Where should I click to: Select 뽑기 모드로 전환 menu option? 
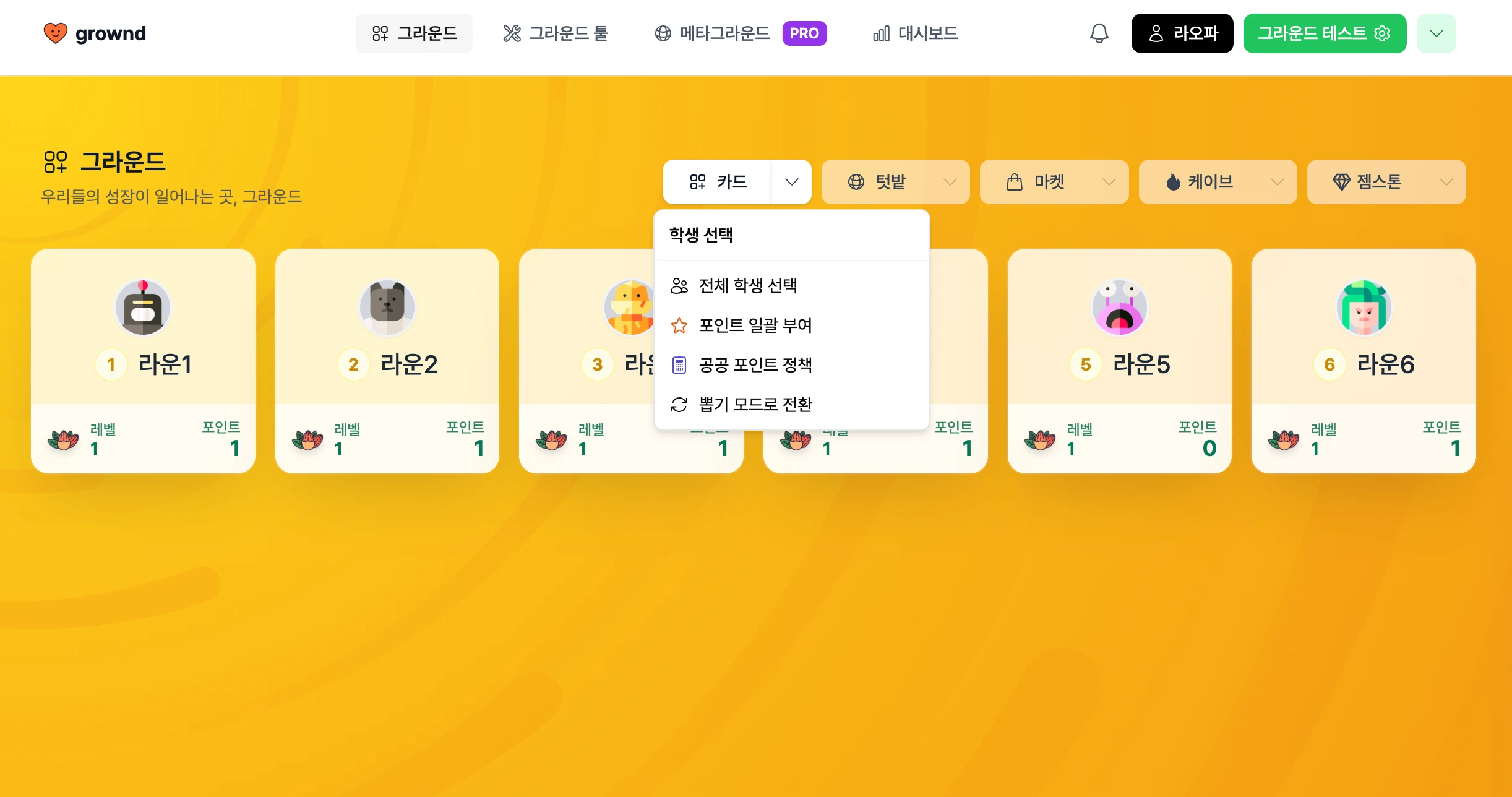(x=792, y=404)
